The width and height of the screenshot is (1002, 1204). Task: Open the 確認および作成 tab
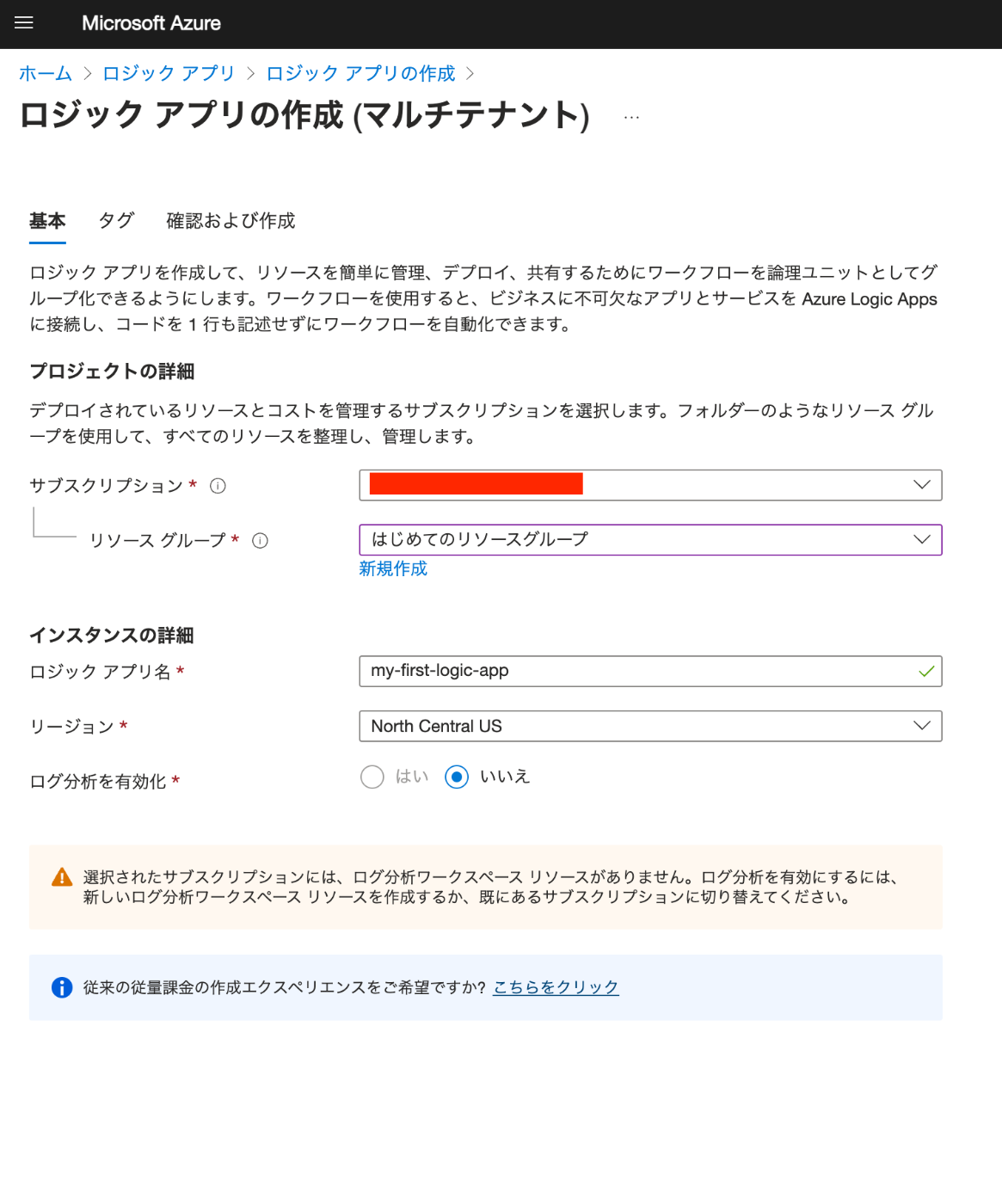point(231,221)
